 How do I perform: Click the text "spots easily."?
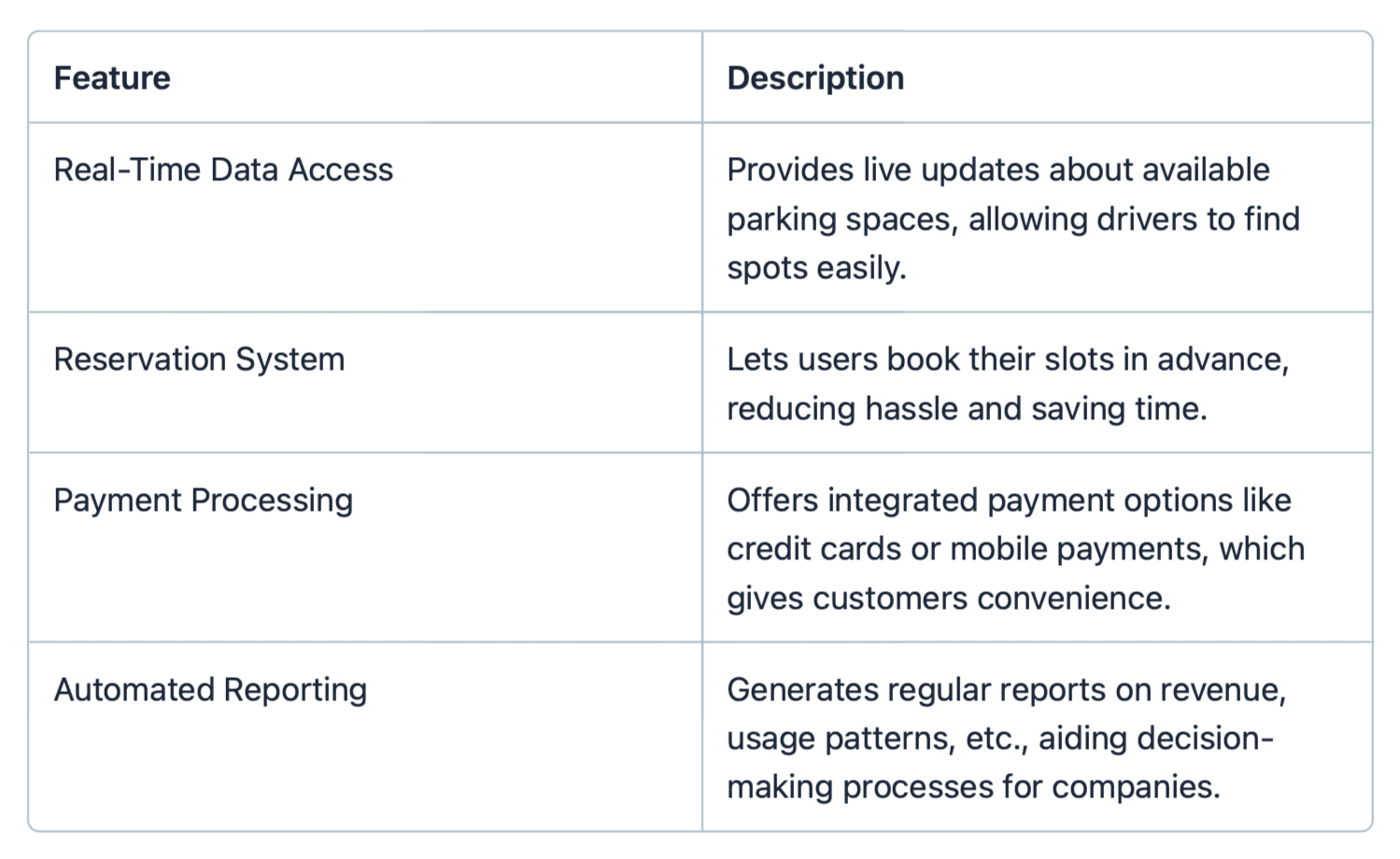(816, 268)
